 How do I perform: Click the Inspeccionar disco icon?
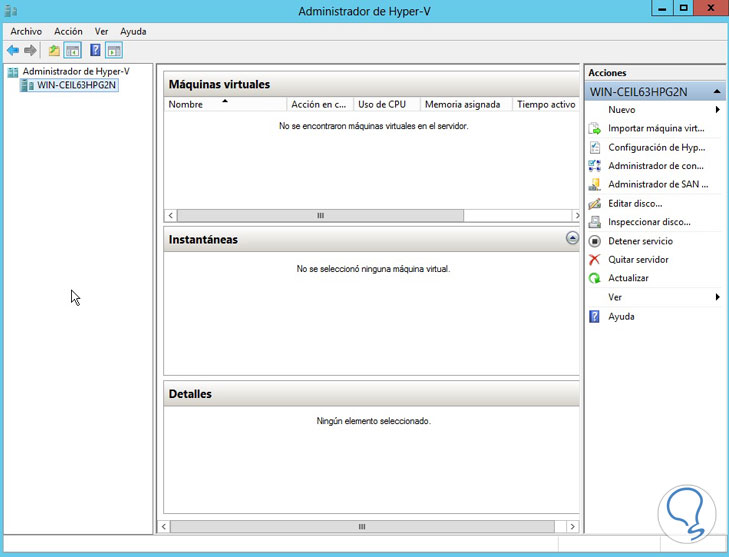point(595,222)
